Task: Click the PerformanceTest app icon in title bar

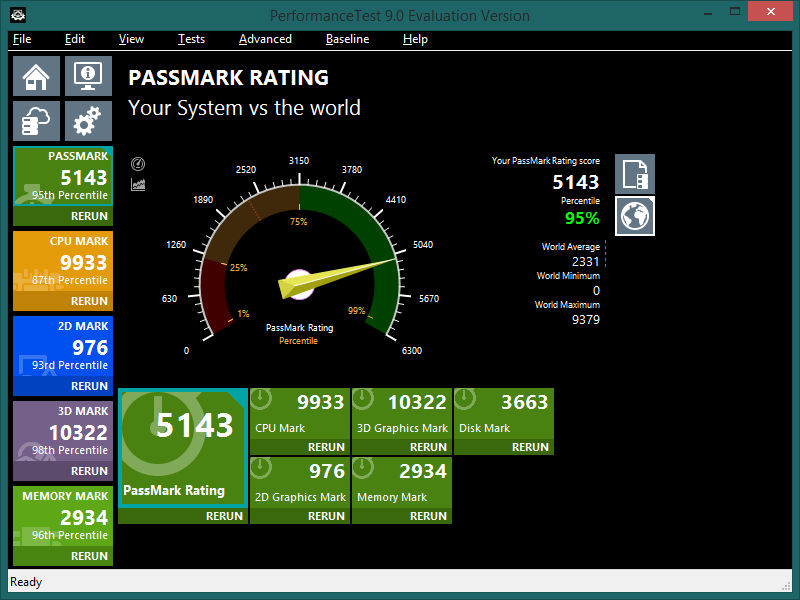Action: coord(18,15)
